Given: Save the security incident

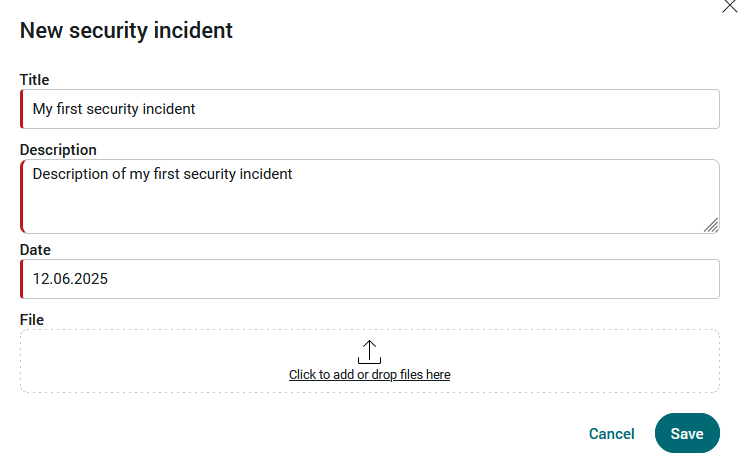Looking at the screenshot, I should coord(687,433).
